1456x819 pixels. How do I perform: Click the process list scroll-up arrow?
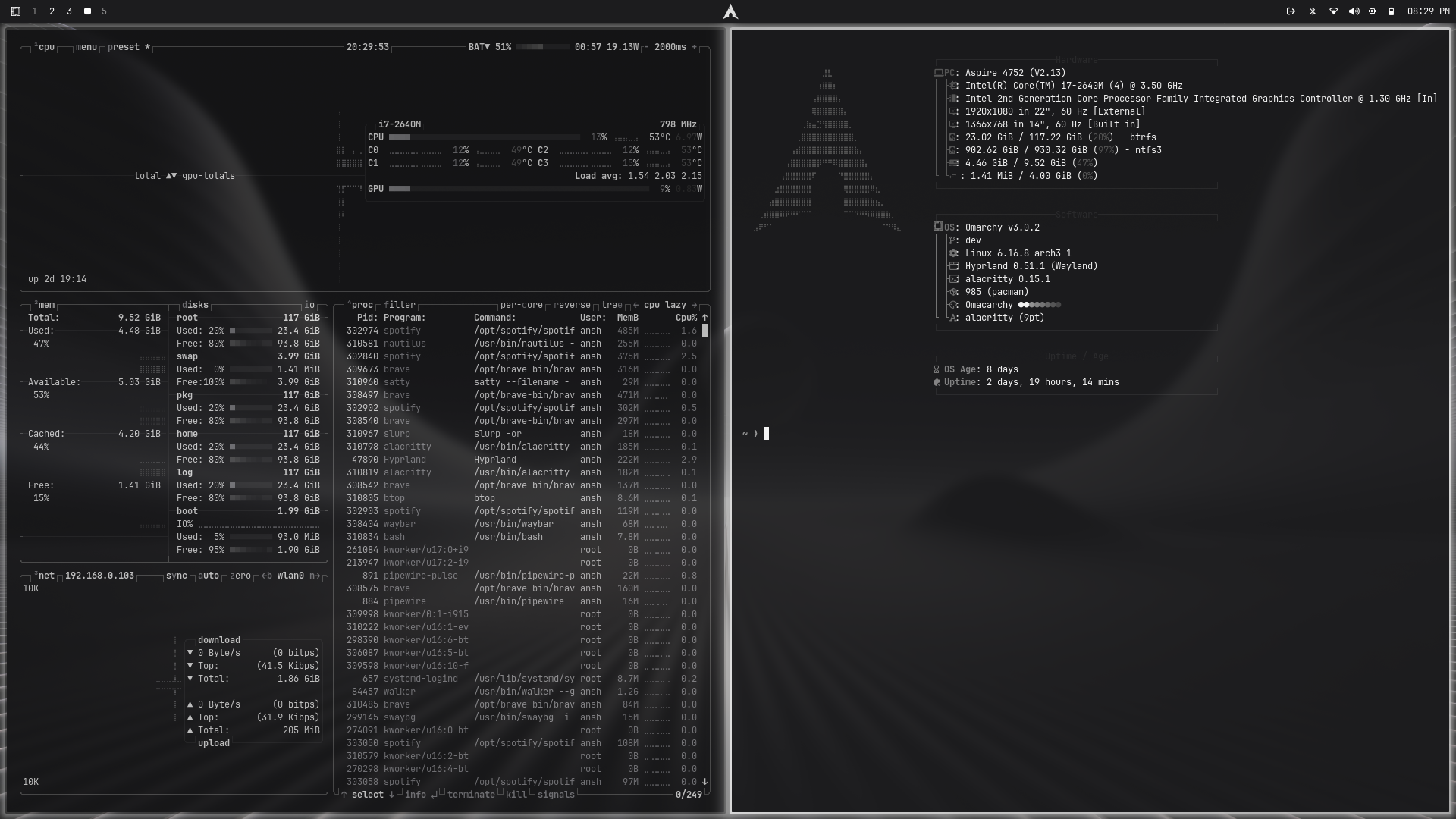(705, 318)
